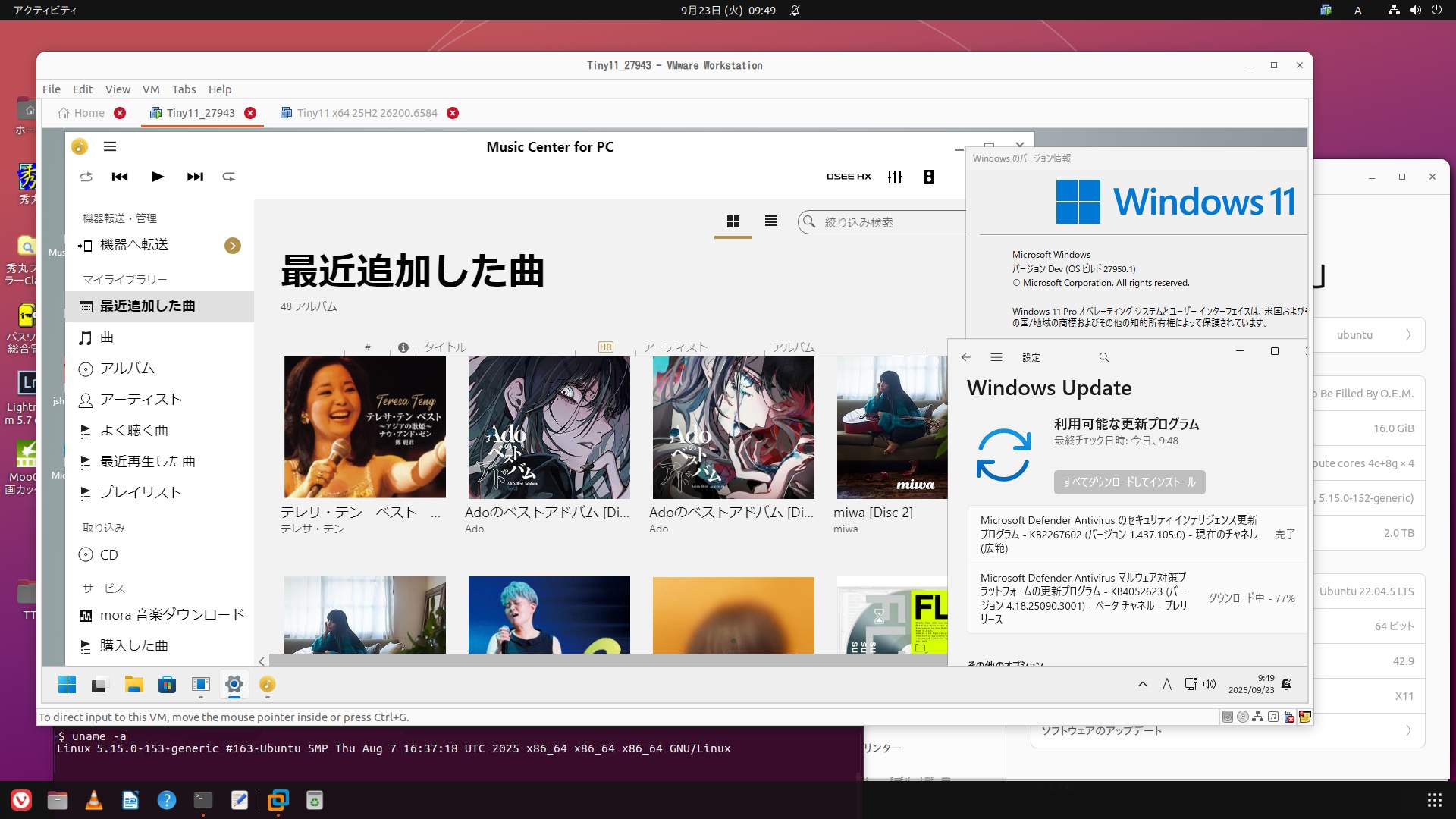The image size is (1456, 819).
Task: Go to the previous track
Action: point(120,177)
